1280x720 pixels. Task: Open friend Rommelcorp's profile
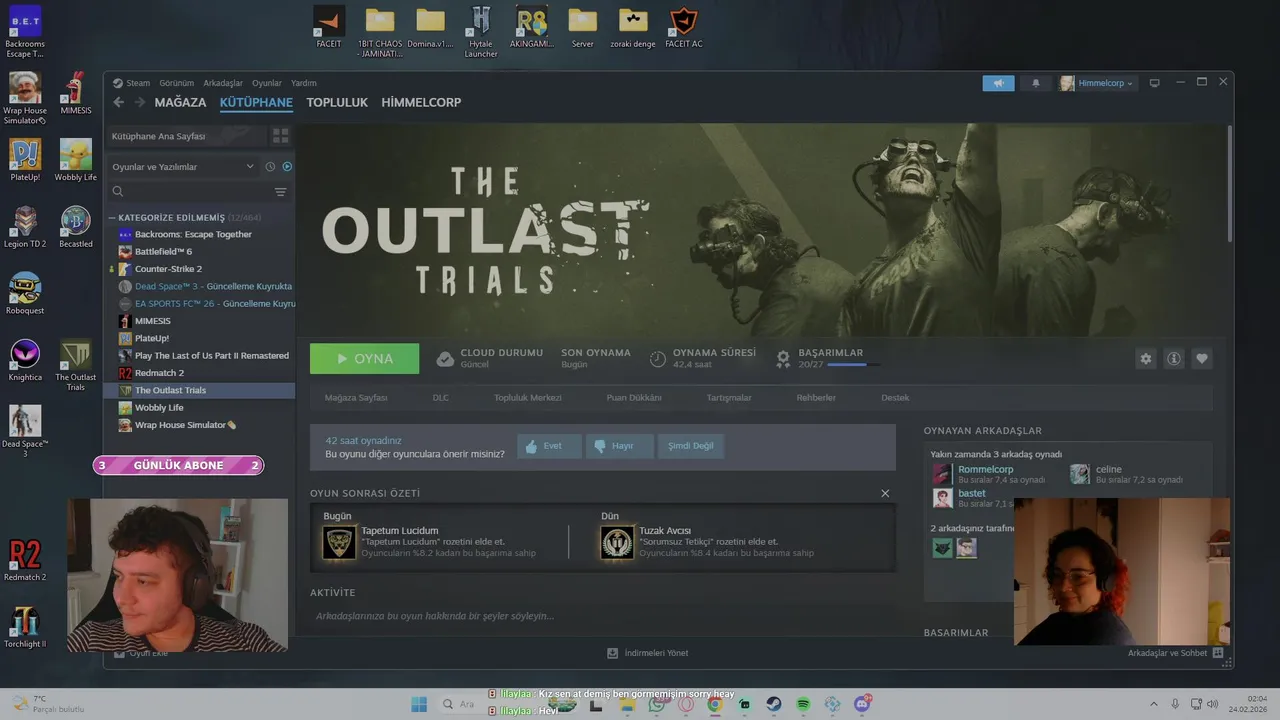(985, 469)
